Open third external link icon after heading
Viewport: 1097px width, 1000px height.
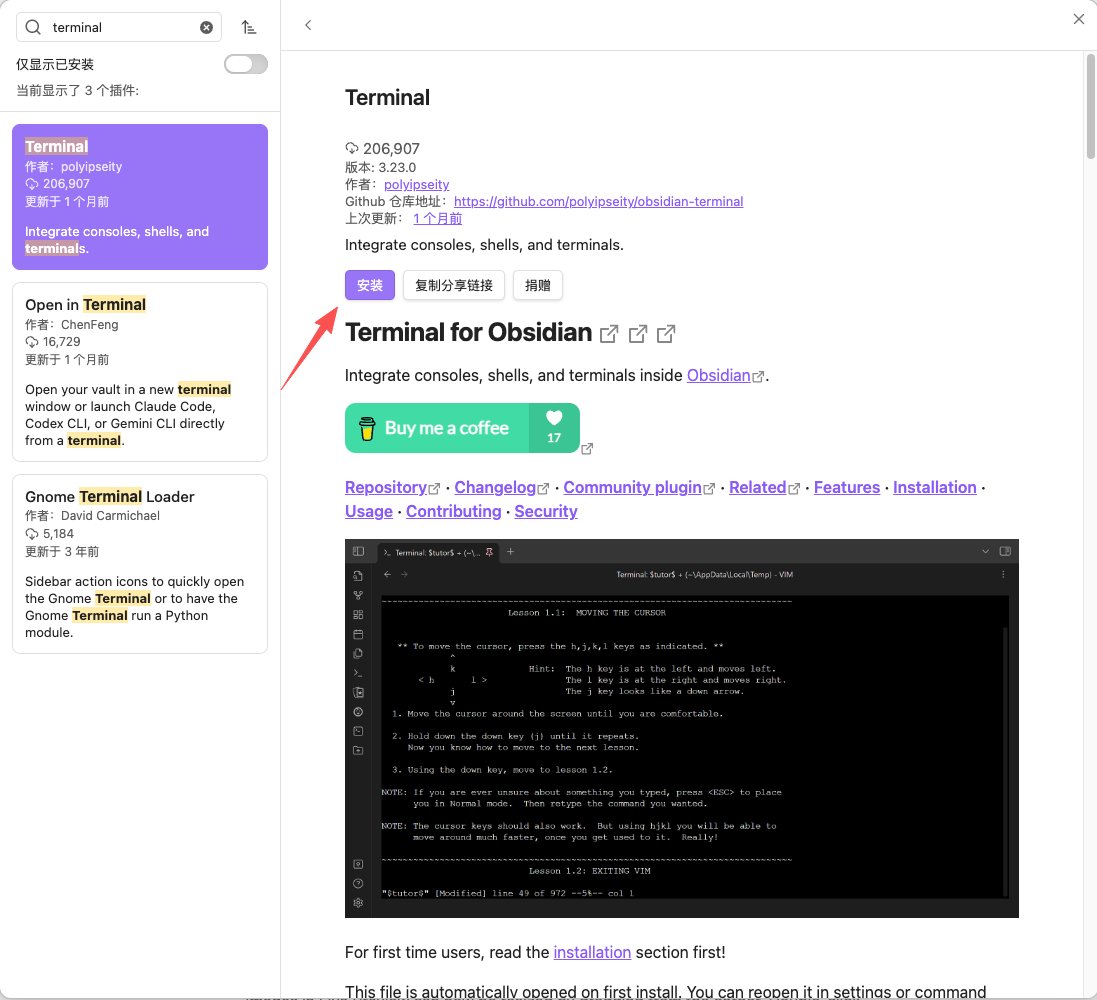pos(666,334)
